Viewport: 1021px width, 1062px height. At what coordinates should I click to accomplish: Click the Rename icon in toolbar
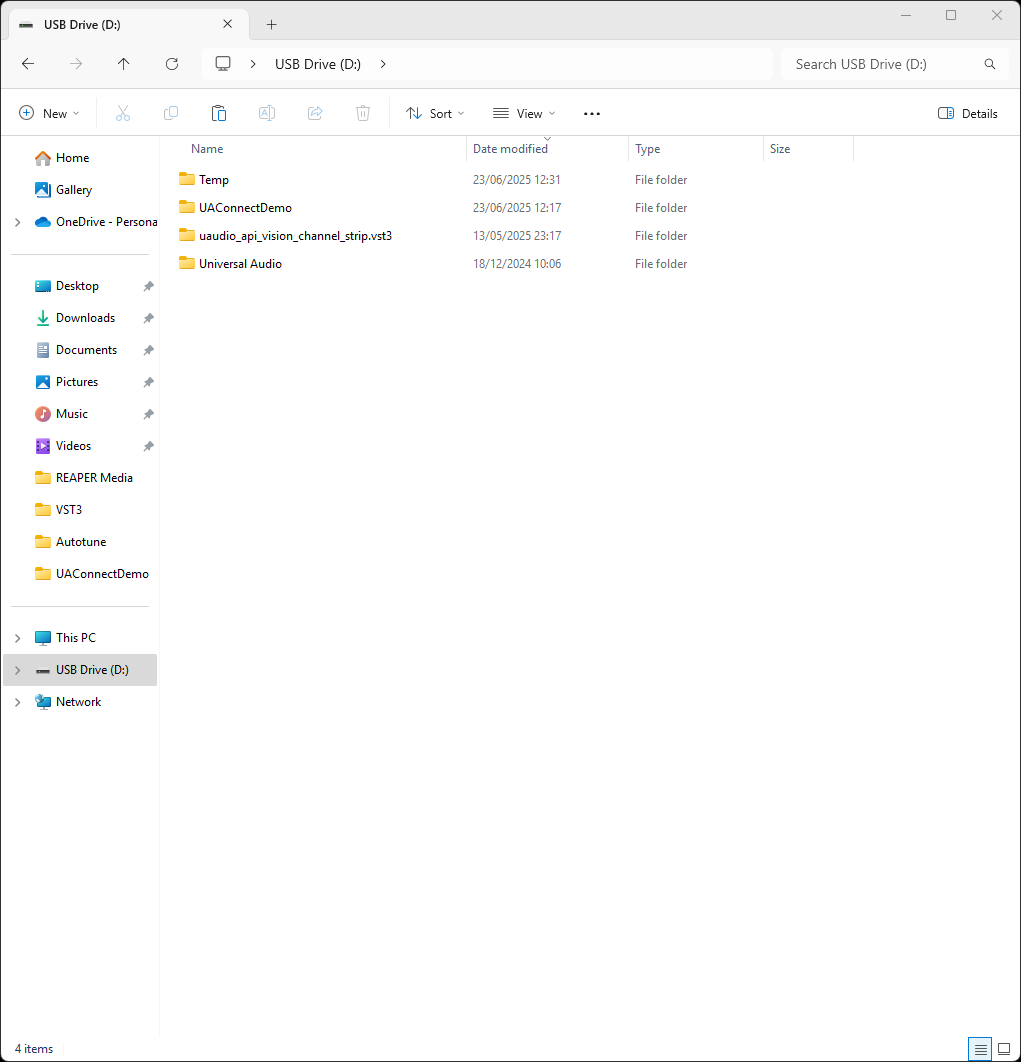click(267, 113)
